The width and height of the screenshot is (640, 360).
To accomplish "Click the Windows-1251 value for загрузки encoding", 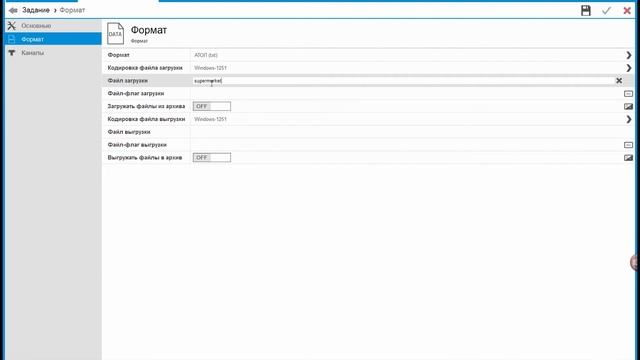I will (210, 68).
